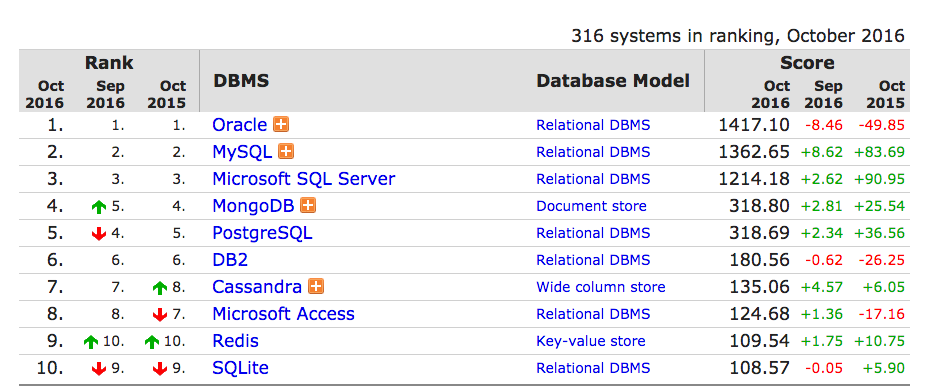Follow the Microsoft Access link
Image resolution: width=930 pixels, height=390 pixels.
click(284, 314)
